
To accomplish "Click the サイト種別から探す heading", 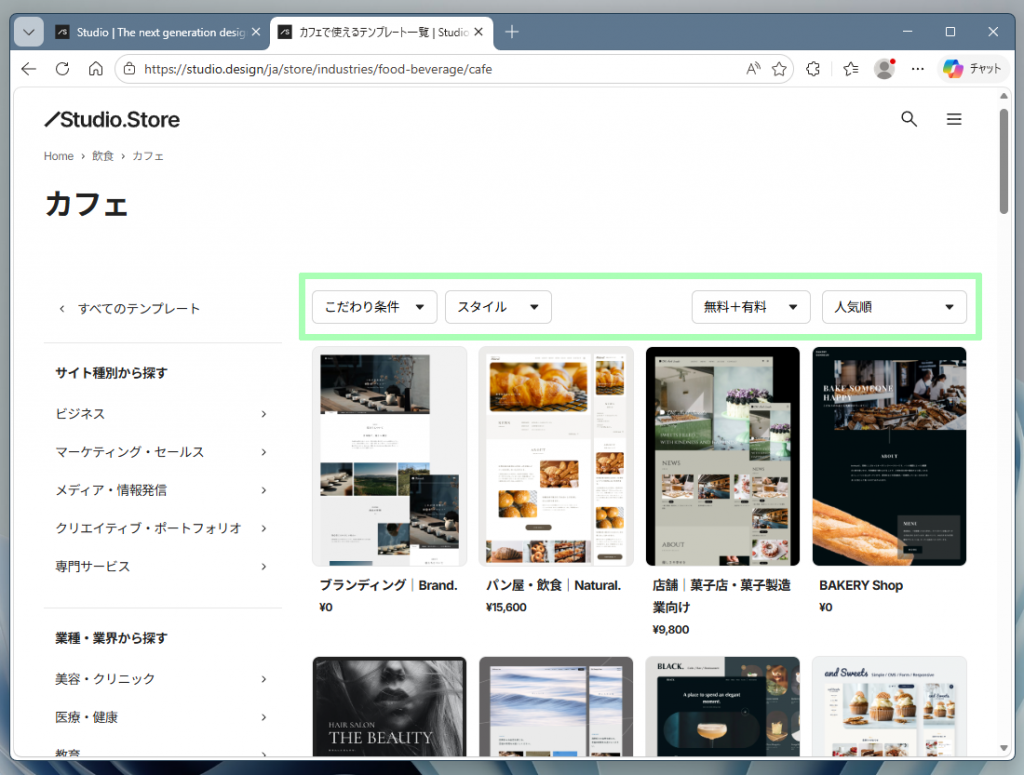I will (111, 373).
